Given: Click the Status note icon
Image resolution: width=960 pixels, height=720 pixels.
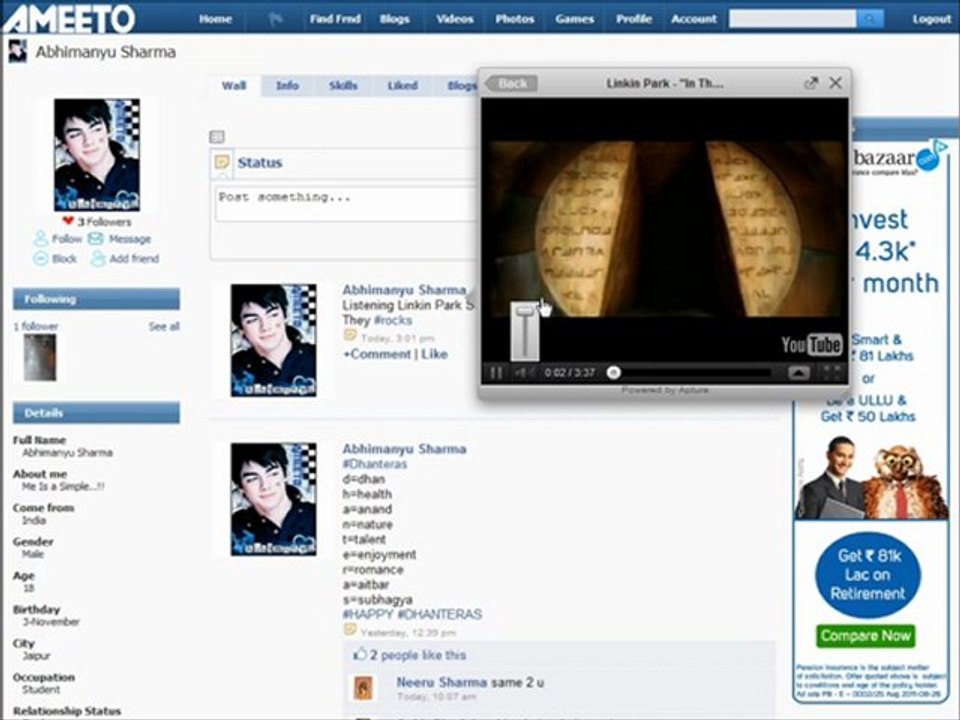Looking at the screenshot, I should (222, 162).
